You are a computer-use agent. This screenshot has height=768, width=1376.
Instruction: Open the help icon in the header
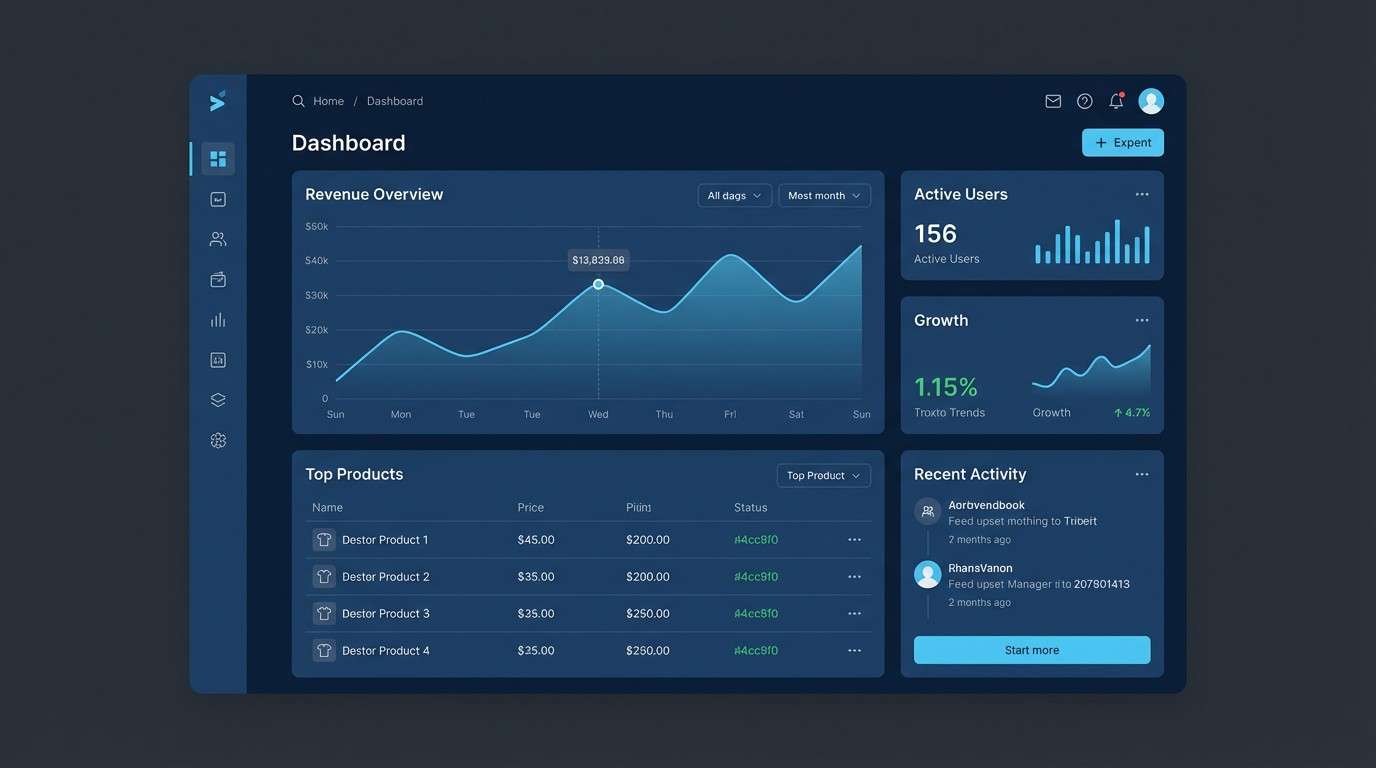(1082, 100)
